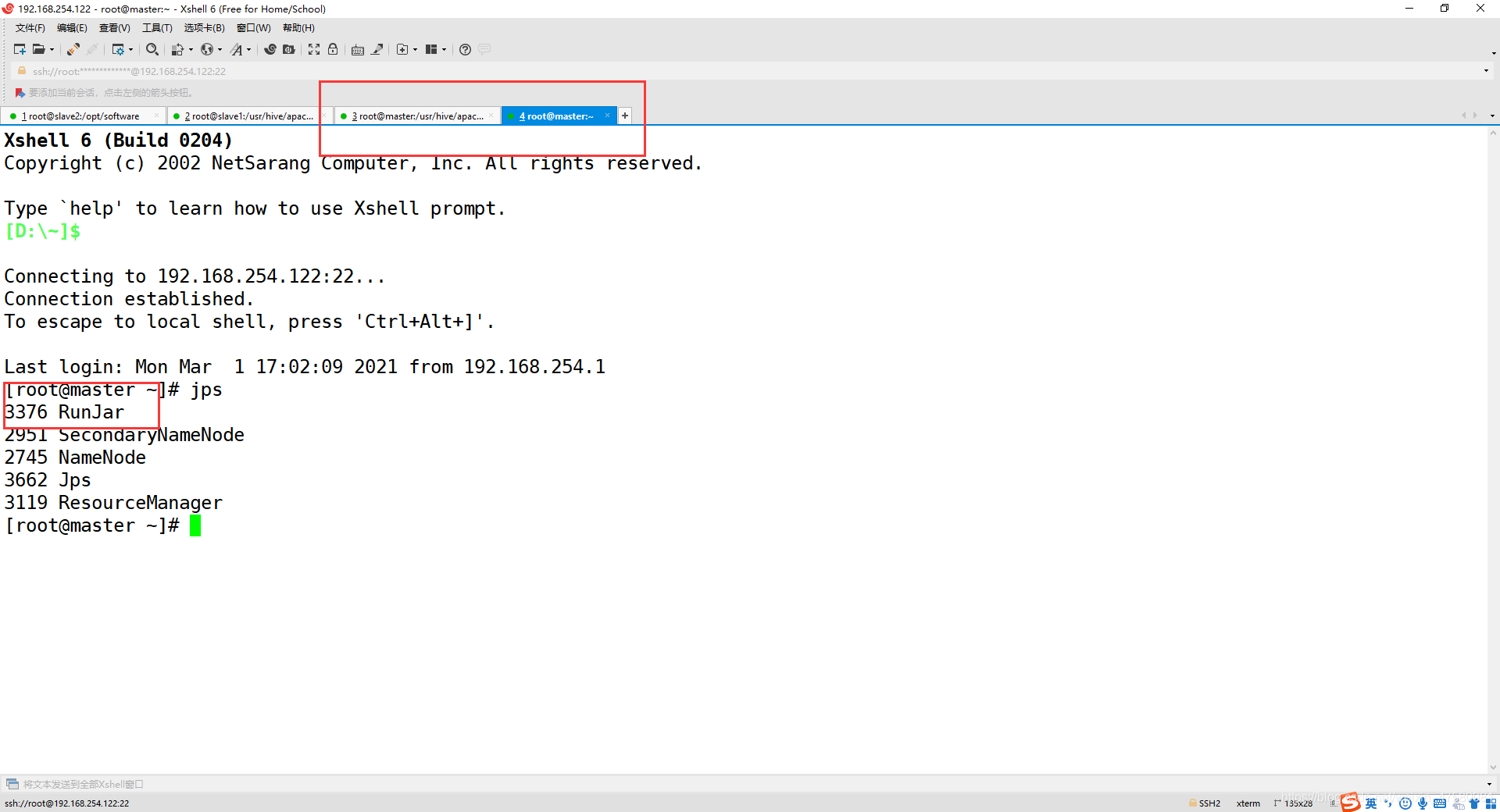This screenshot has height=812, width=1500.
Task: Open the 帮助(H) menu
Action: [x=298, y=28]
